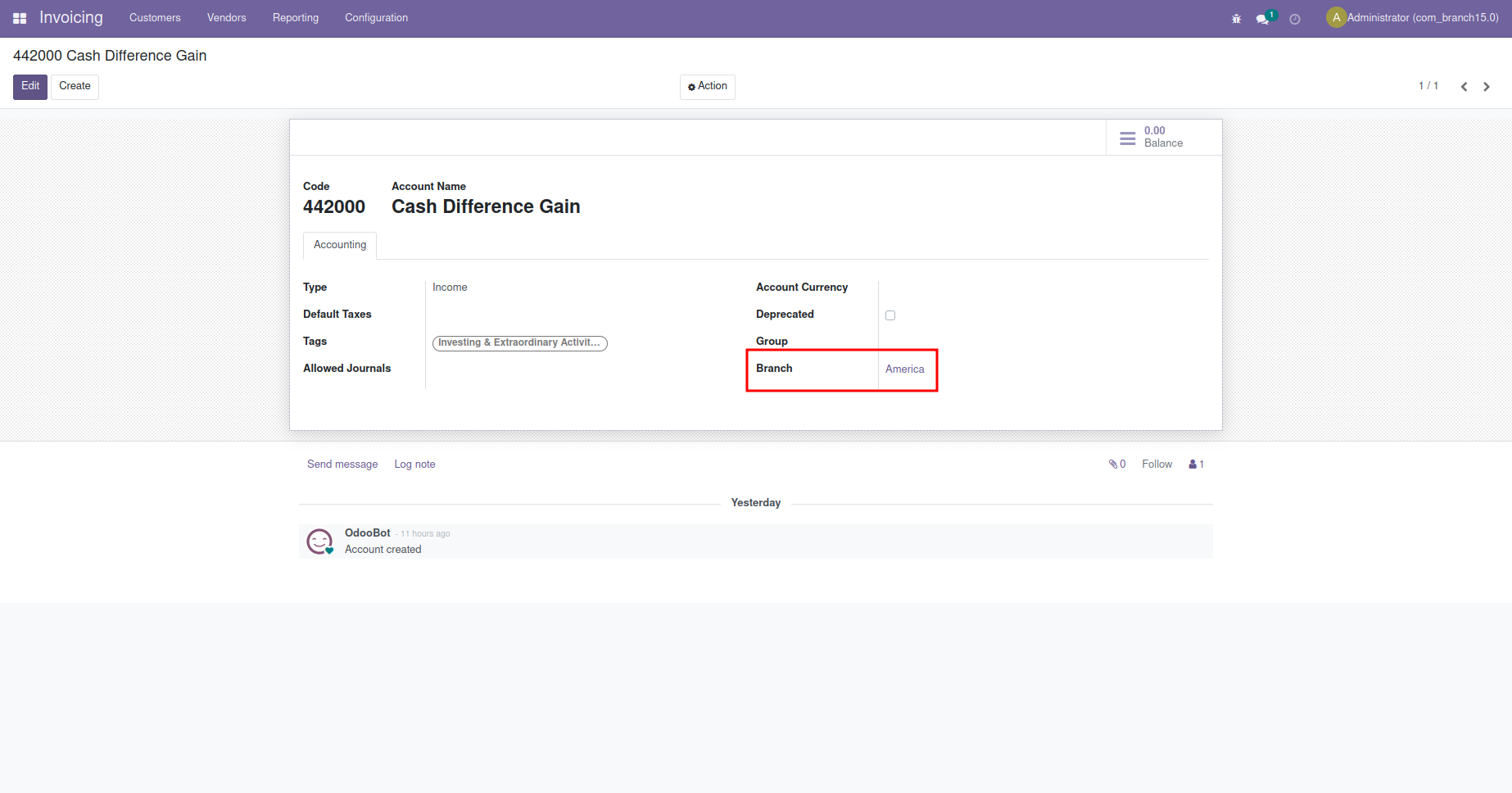Open the Vendors menu

click(x=226, y=18)
